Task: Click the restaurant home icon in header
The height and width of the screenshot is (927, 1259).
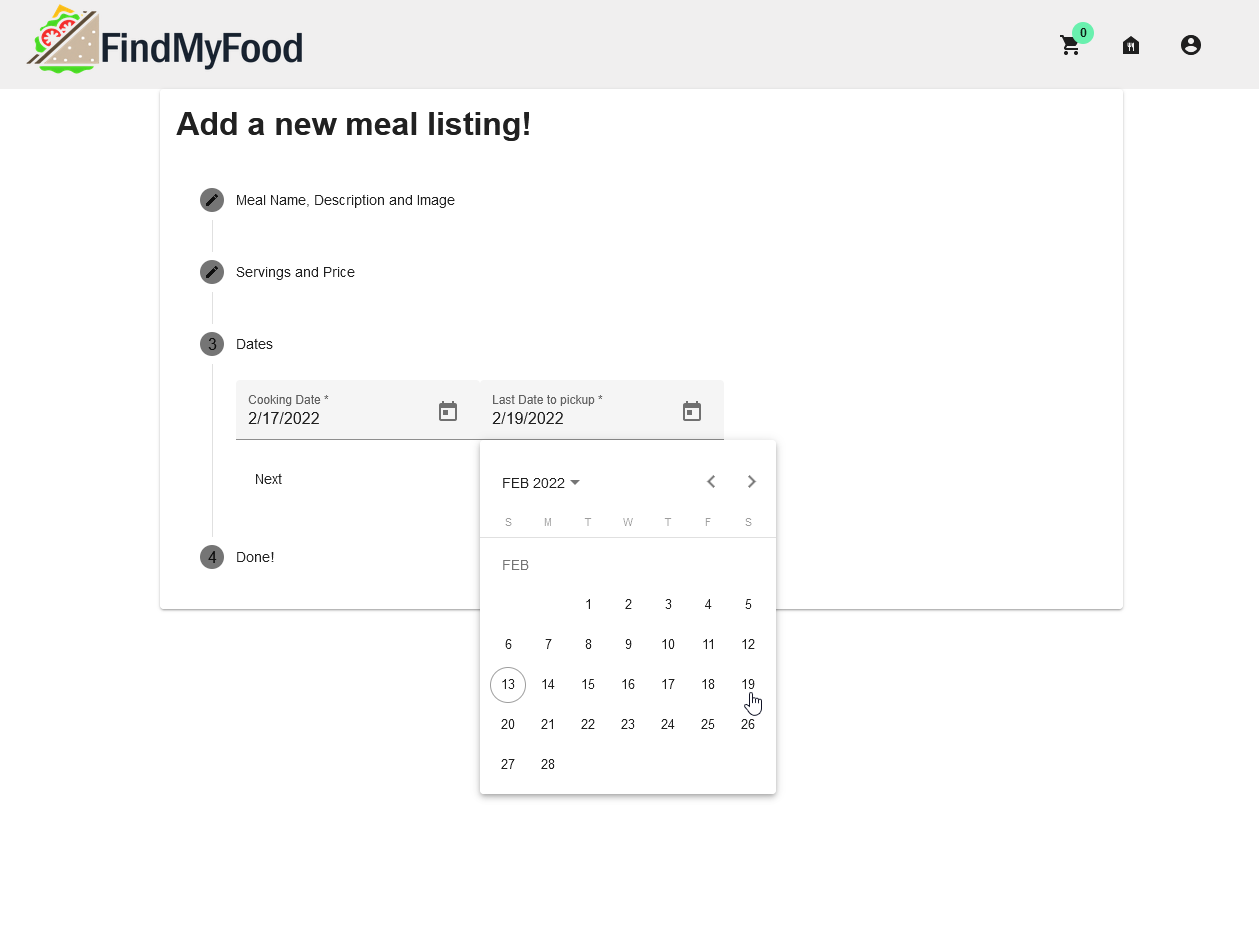Action: tap(1131, 45)
